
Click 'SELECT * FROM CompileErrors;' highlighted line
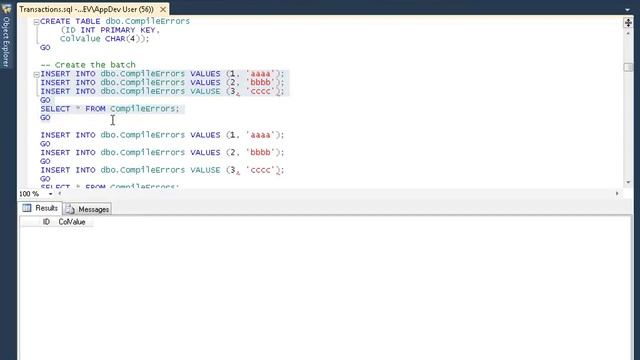(x=110, y=109)
